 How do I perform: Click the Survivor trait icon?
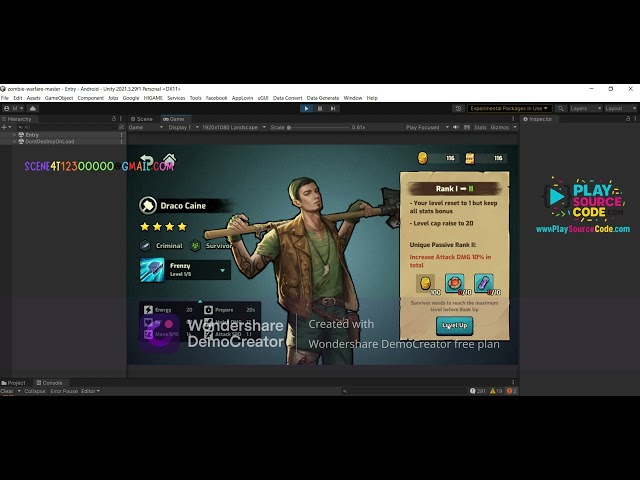pos(196,246)
